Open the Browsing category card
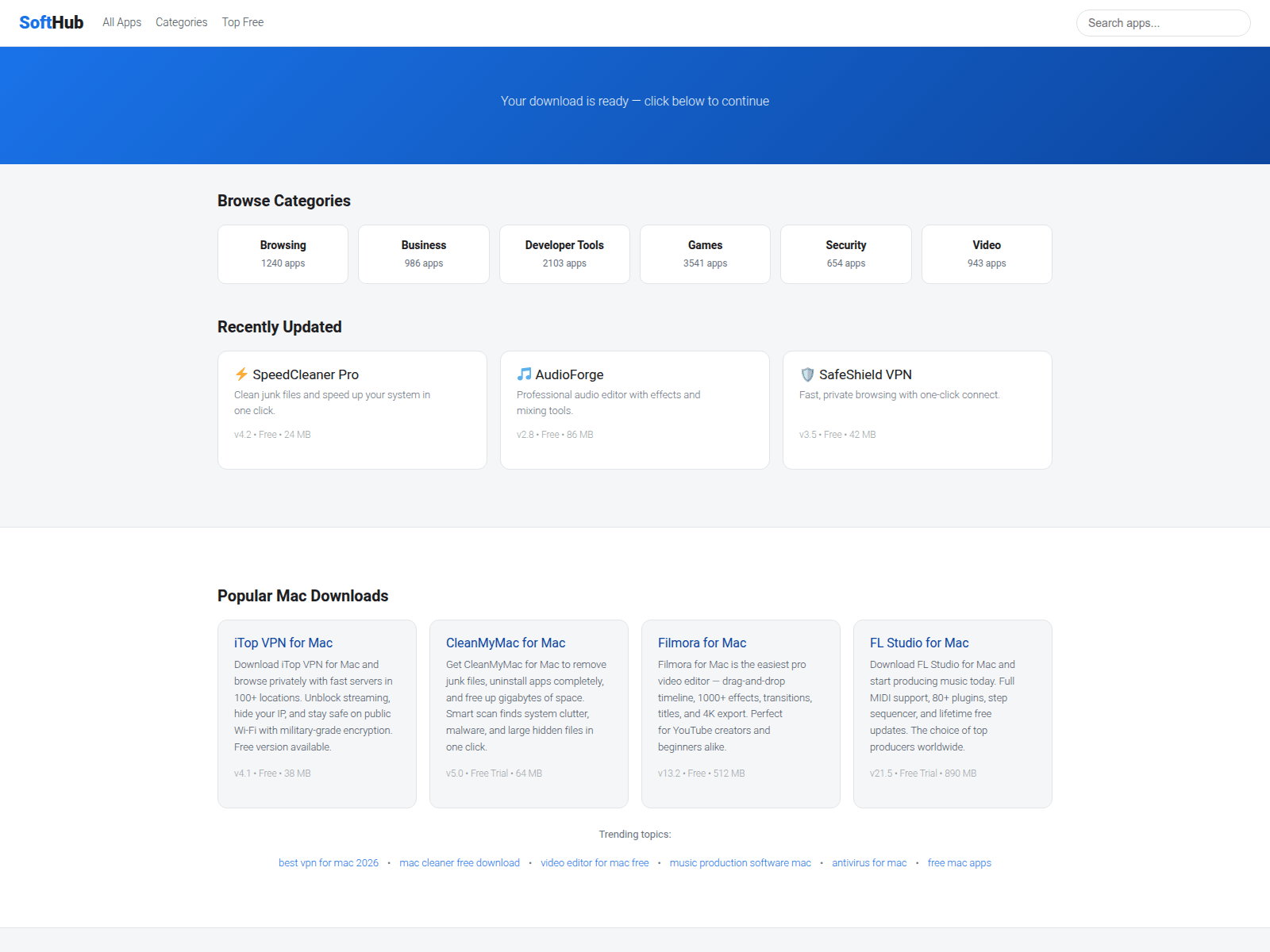 pos(283,254)
